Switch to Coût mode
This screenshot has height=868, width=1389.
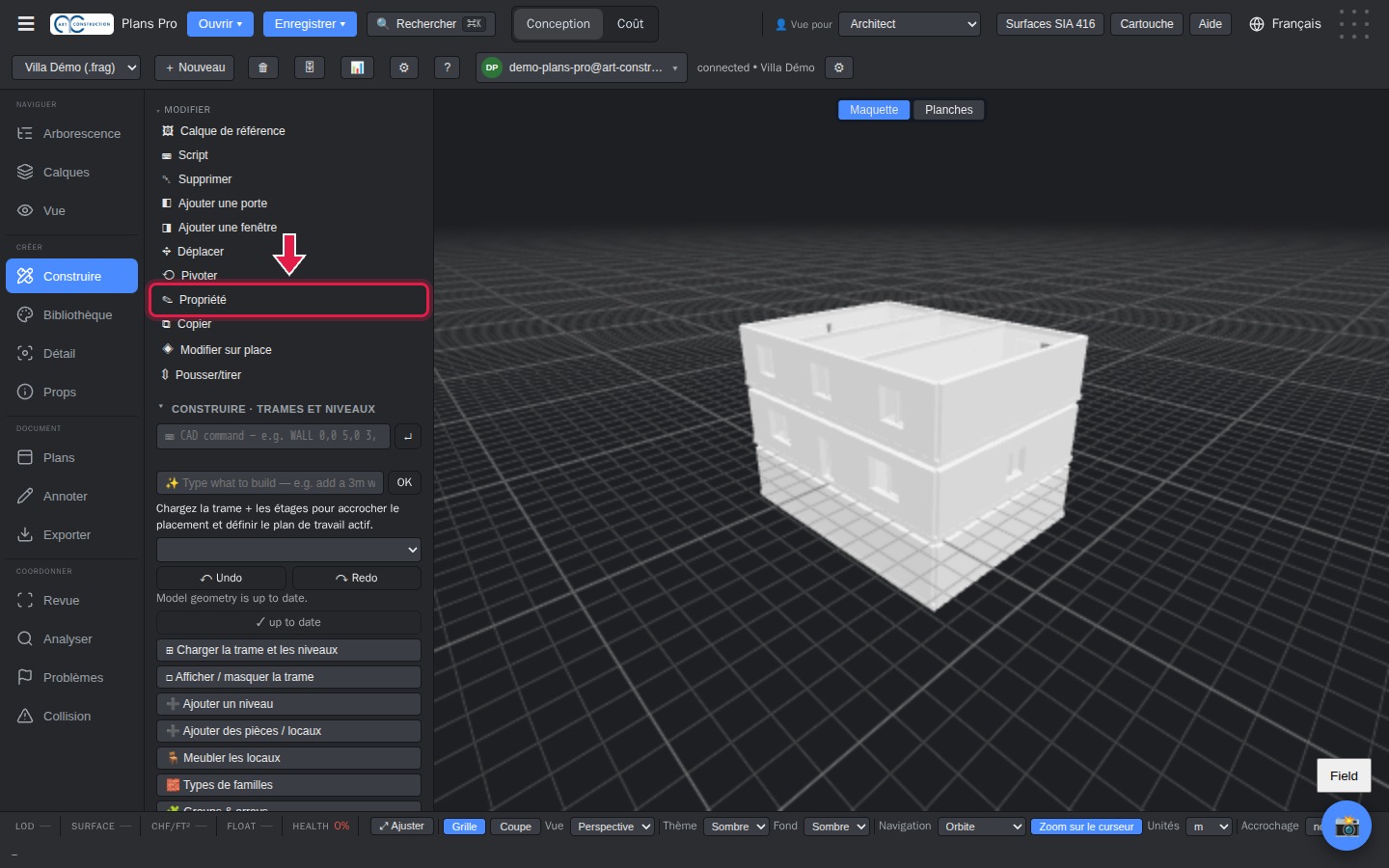[x=630, y=24]
